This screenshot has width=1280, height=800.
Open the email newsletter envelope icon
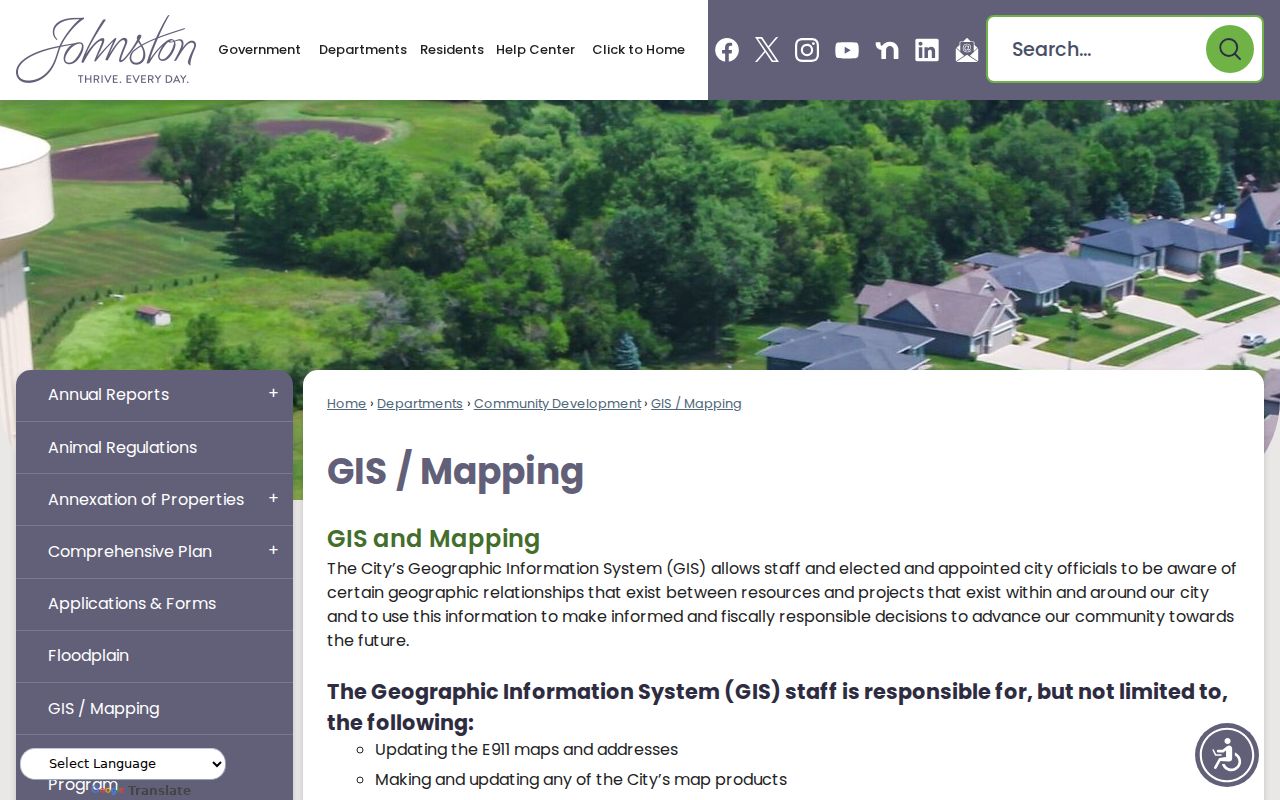tap(967, 50)
